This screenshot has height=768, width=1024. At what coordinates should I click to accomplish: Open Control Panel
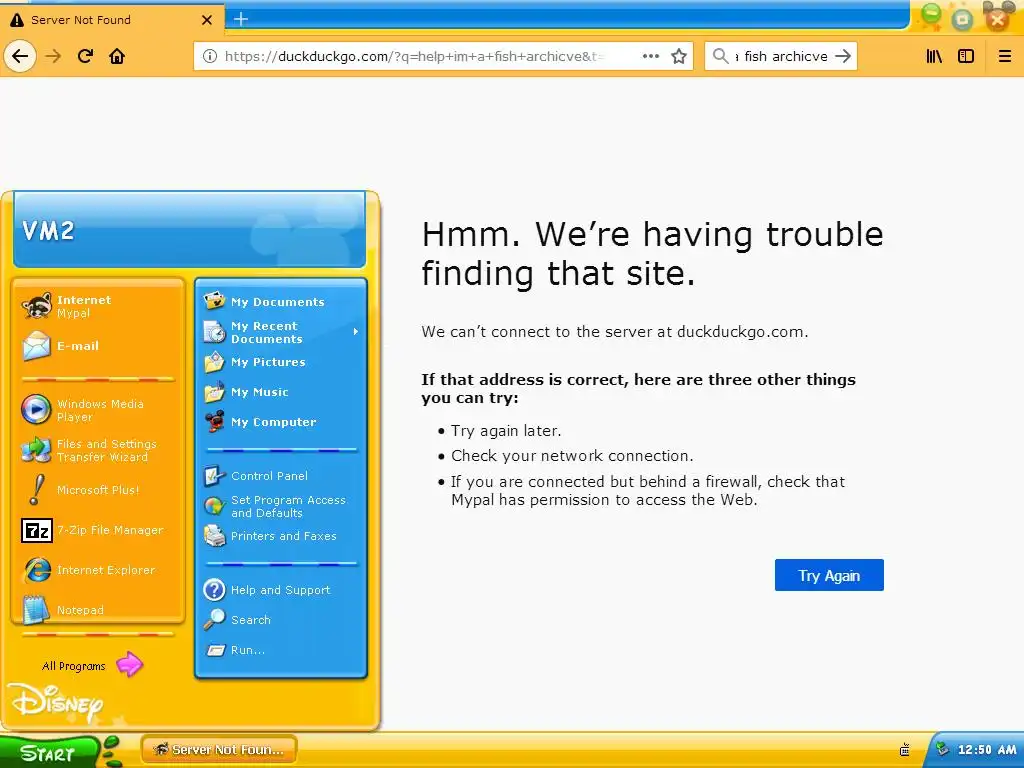pyautogui.click(x=281, y=476)
